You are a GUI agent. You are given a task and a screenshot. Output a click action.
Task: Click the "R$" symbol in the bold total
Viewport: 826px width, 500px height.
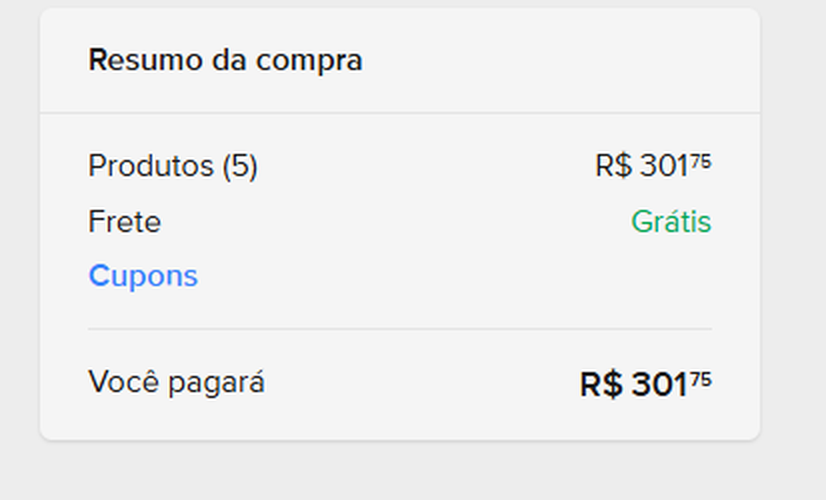point(601,384)
